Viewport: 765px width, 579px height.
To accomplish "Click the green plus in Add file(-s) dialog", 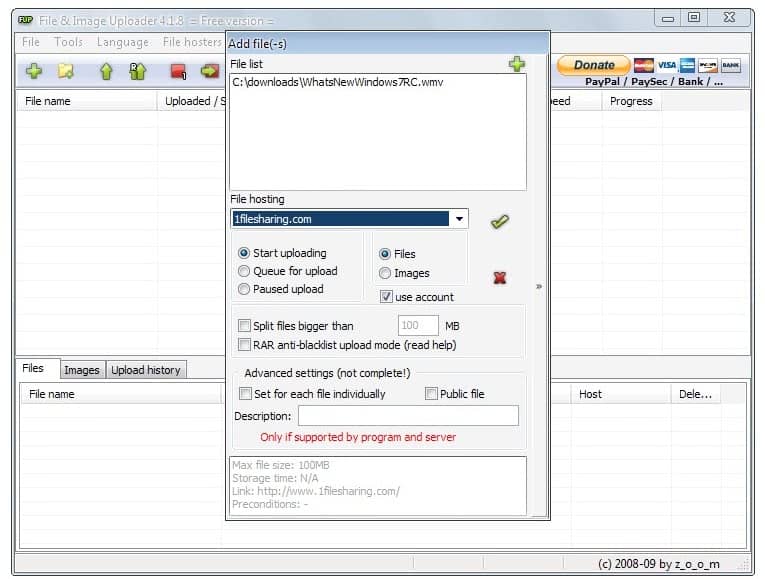I will point(517,64).
